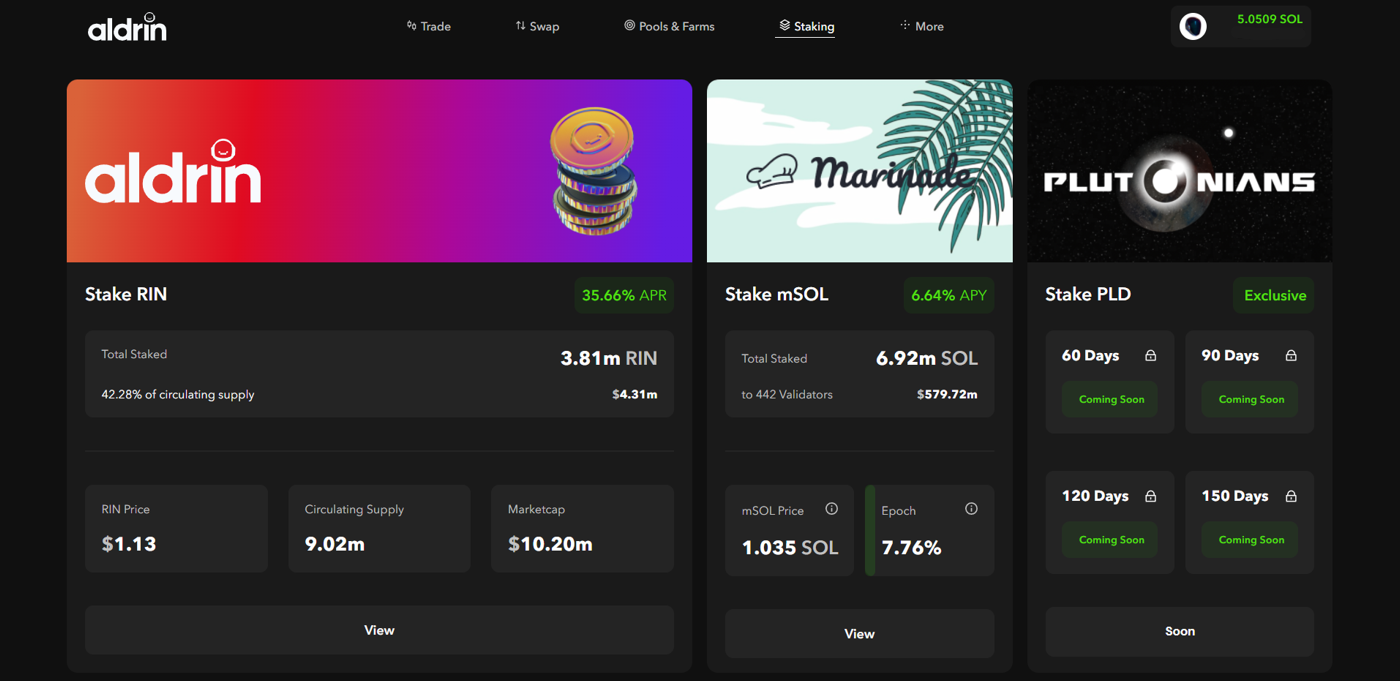Click the 150 Days lock icon
The width and height of the screenshot is (1400, 681).
pos(1291,496)
